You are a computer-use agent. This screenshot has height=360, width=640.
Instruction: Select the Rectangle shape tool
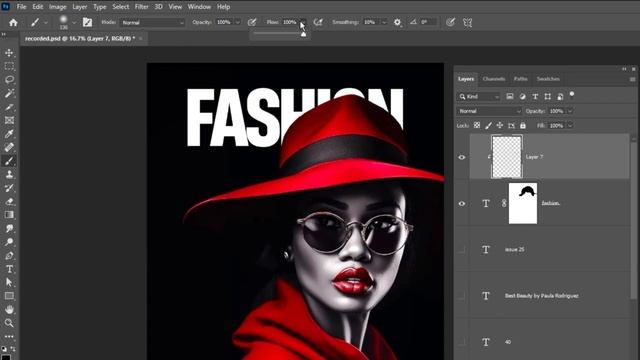9,296
